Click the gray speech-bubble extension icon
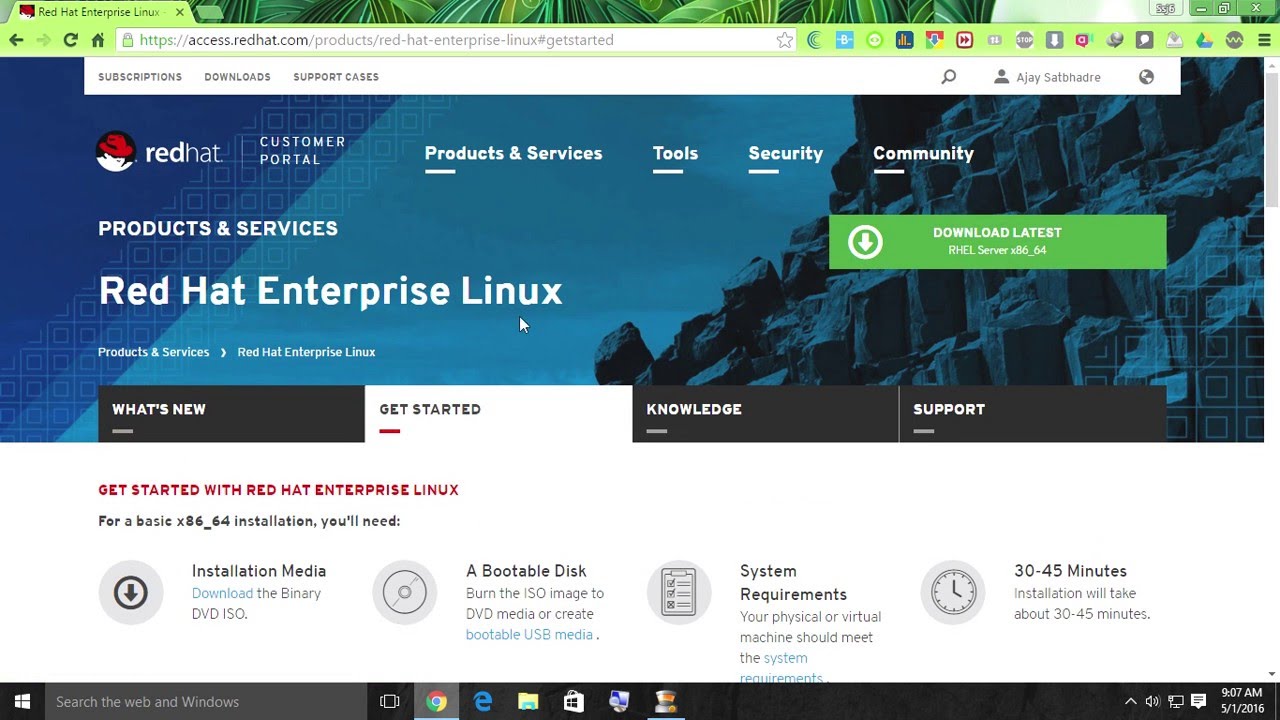 [x=1145, y=40]
